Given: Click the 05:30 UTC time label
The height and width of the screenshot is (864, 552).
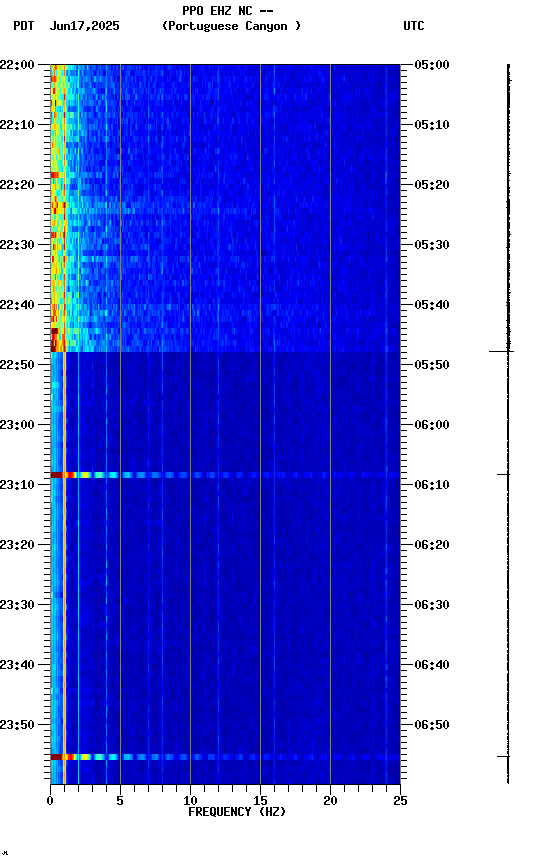Looking at the screenshot, I should coord(432,245).
